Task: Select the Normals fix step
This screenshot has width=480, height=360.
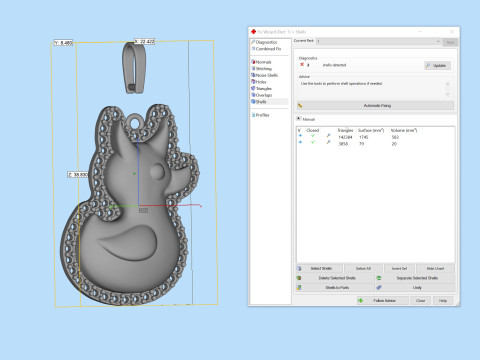Action: click(263, 62)
